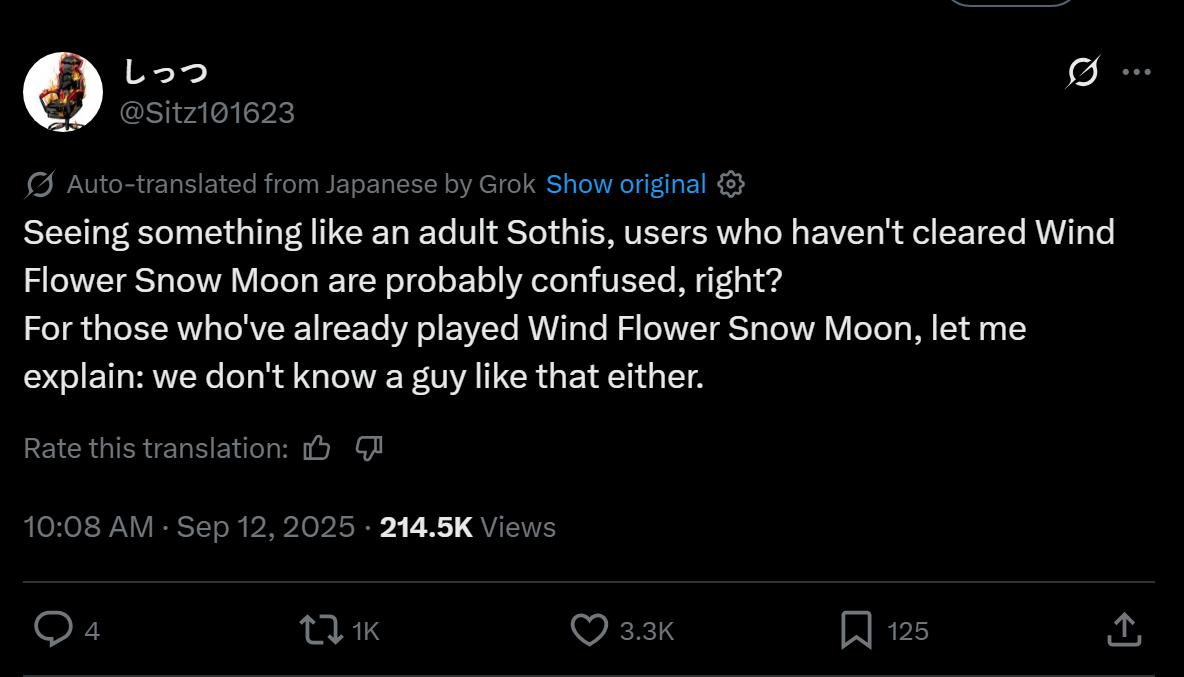Click the handle @Sitz101623
Screen dimensions: 1184x677
pyautogui.click(x=207, y=113)
